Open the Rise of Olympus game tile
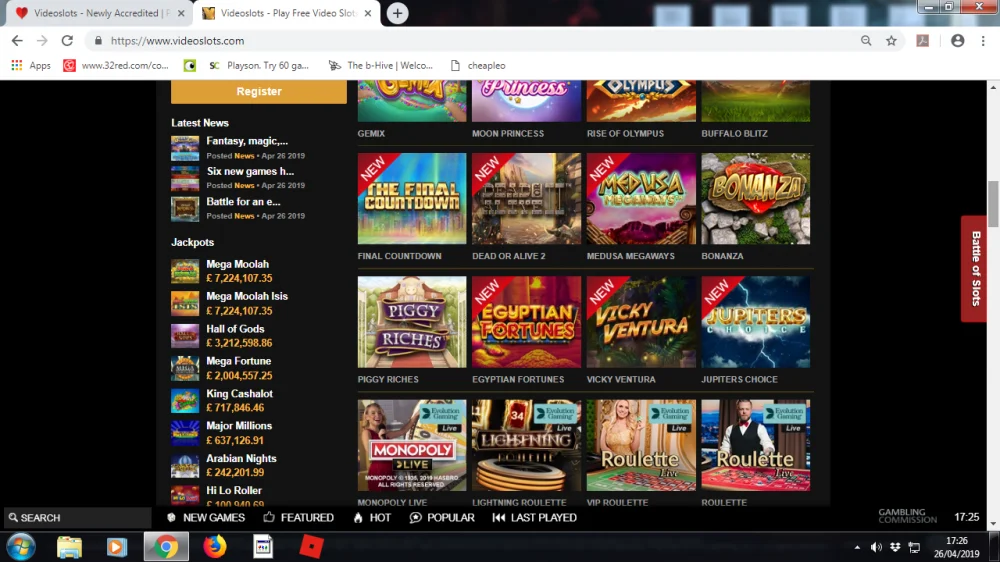Screen dimensions: 1000x562 641,101
